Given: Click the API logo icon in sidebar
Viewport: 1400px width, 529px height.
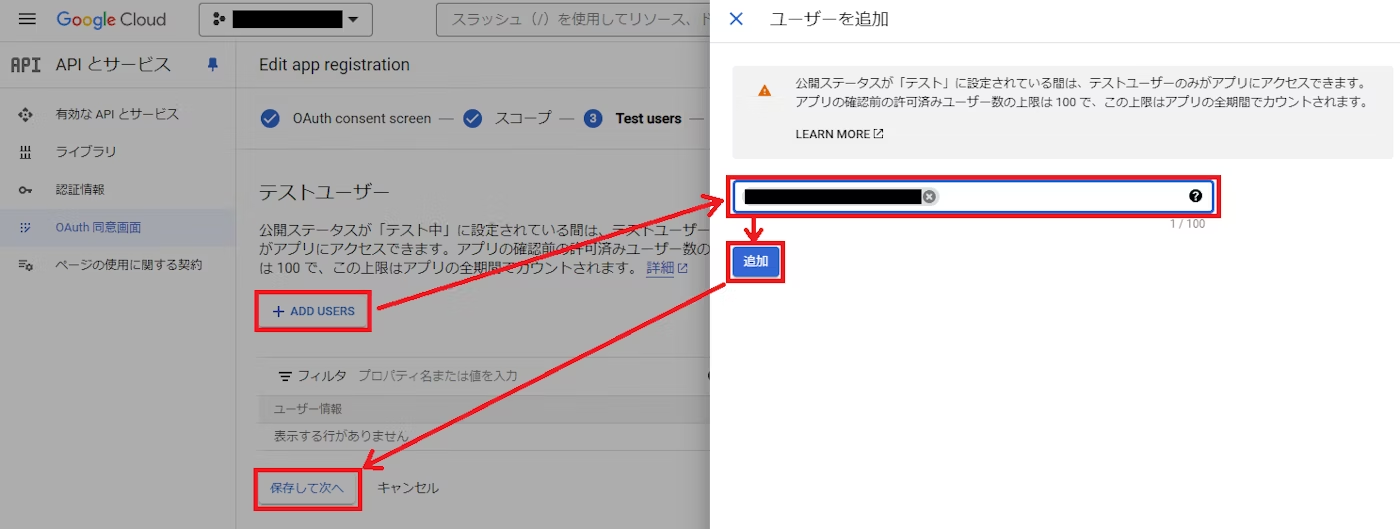Looking at the screenshot, I should (25, 65).
